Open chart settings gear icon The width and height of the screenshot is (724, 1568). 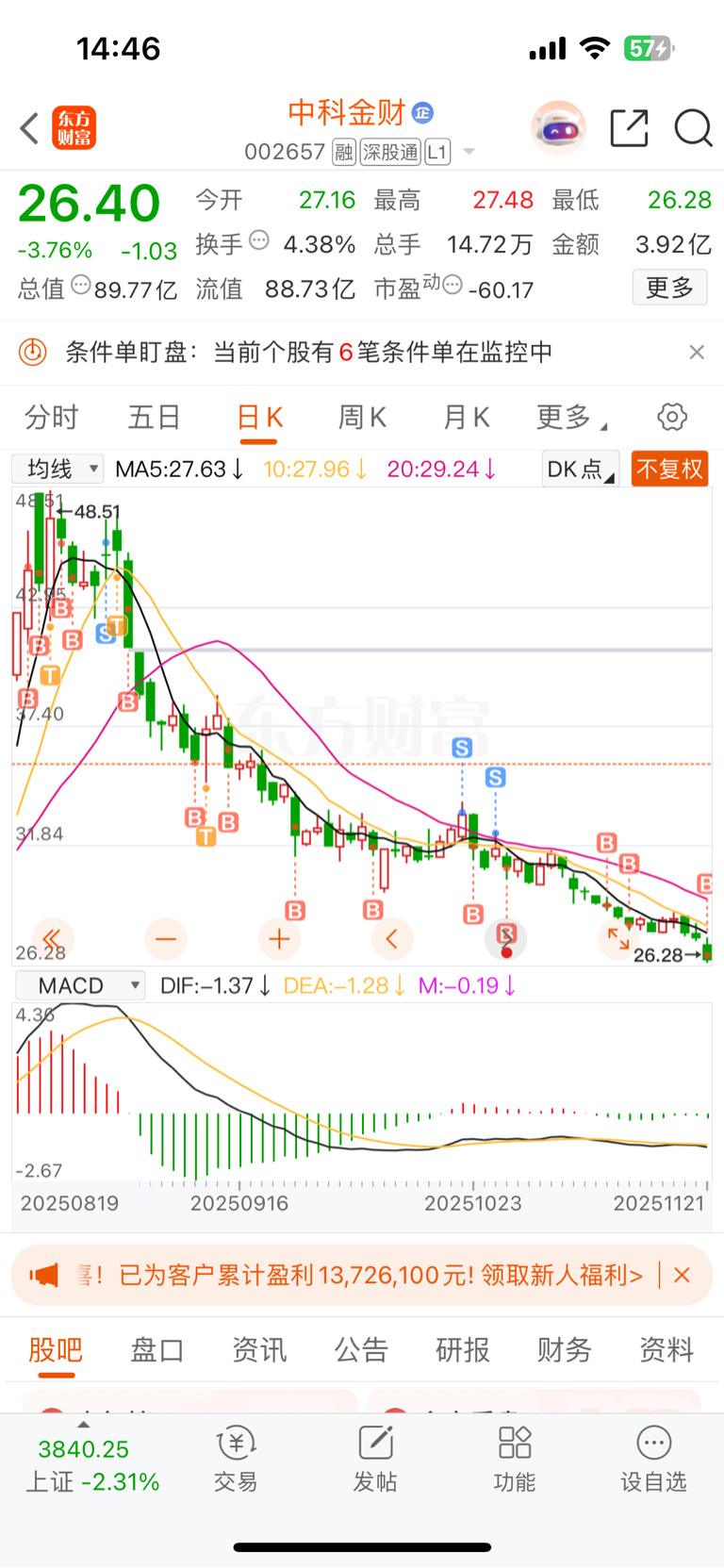coord(672,417)
